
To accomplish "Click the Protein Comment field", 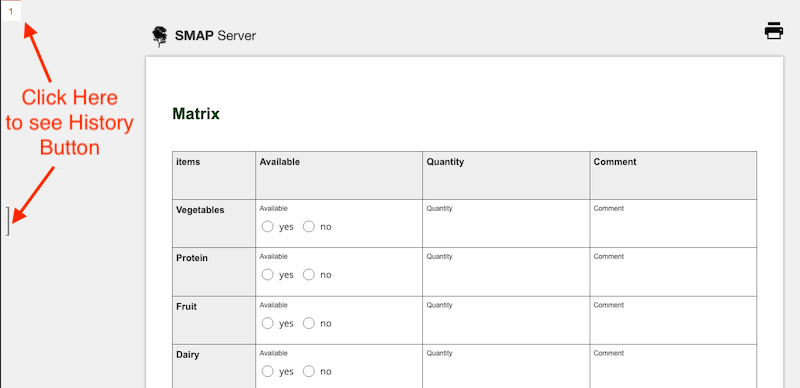I will (673, 272).
